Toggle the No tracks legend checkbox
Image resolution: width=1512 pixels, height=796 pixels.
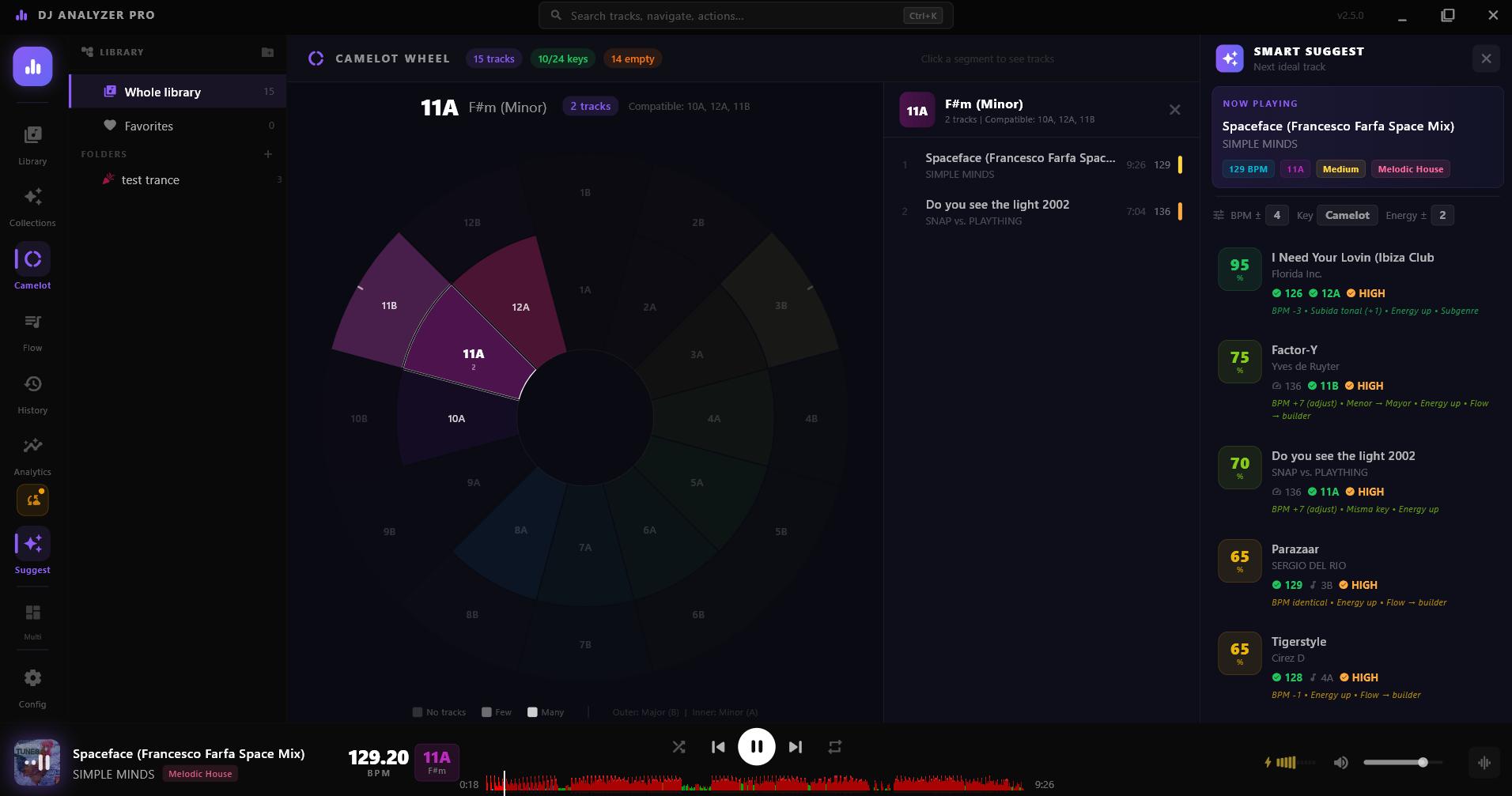point(418,711)
